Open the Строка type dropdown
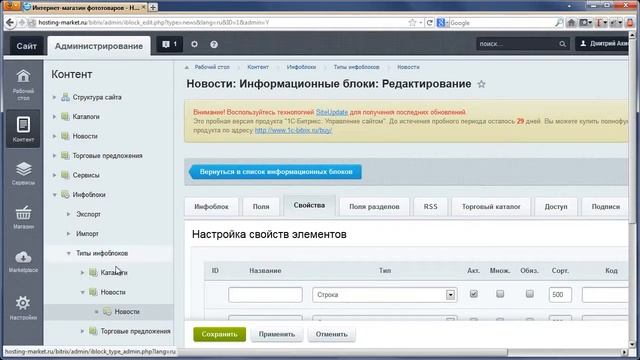Image resolution: width=640 pixels, height=360 pixels. 384,295
